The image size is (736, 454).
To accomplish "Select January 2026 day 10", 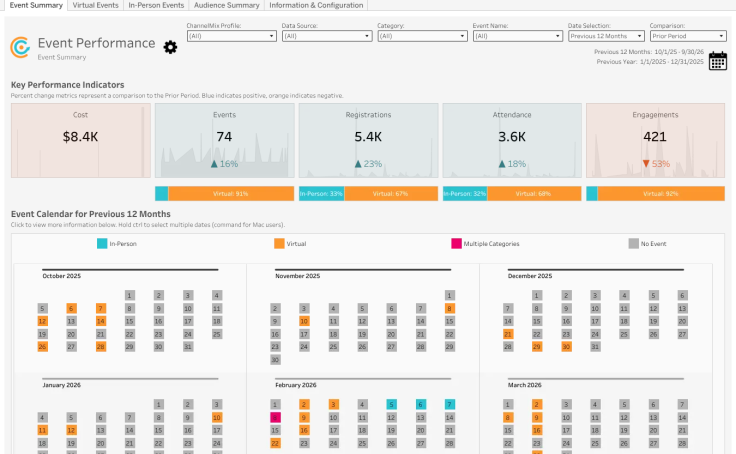I will [217, 417].
